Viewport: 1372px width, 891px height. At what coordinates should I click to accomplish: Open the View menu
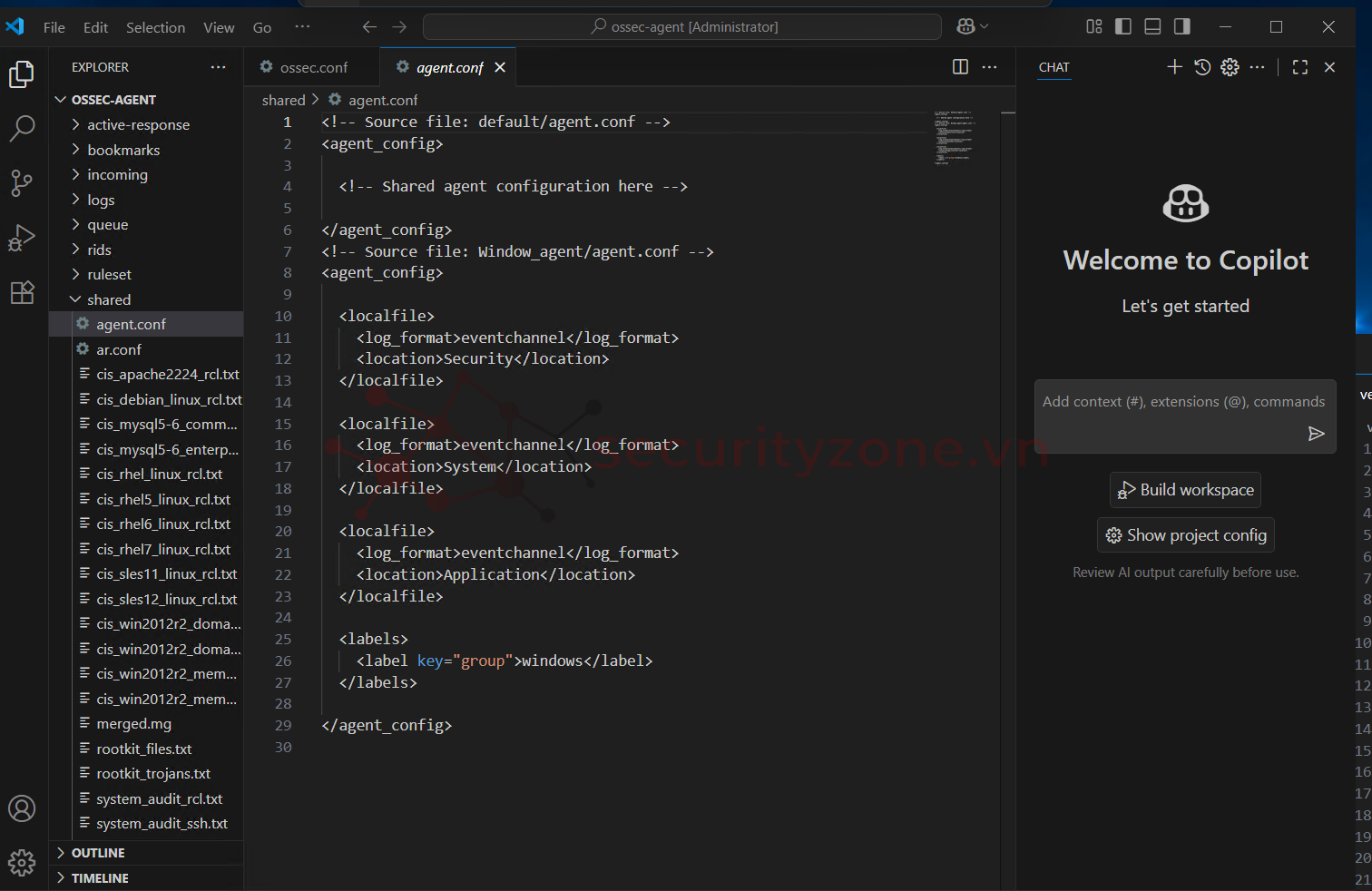pos(219,27)
